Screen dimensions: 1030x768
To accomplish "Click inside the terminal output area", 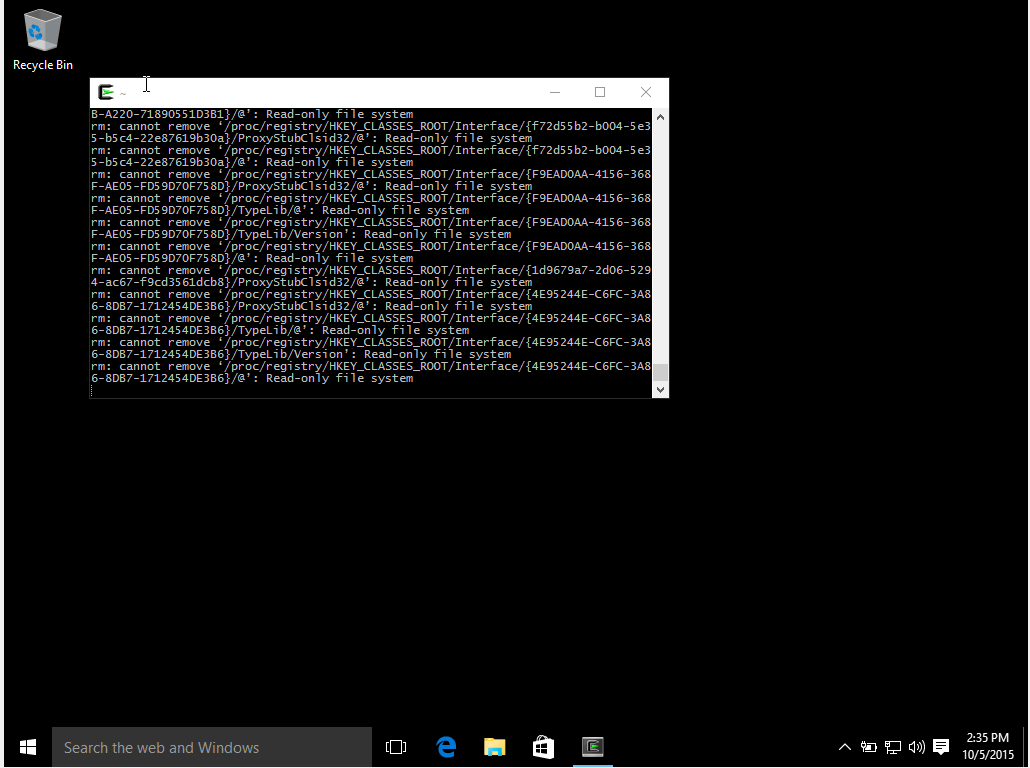I will pyautogui.click(x=370, y=250).
